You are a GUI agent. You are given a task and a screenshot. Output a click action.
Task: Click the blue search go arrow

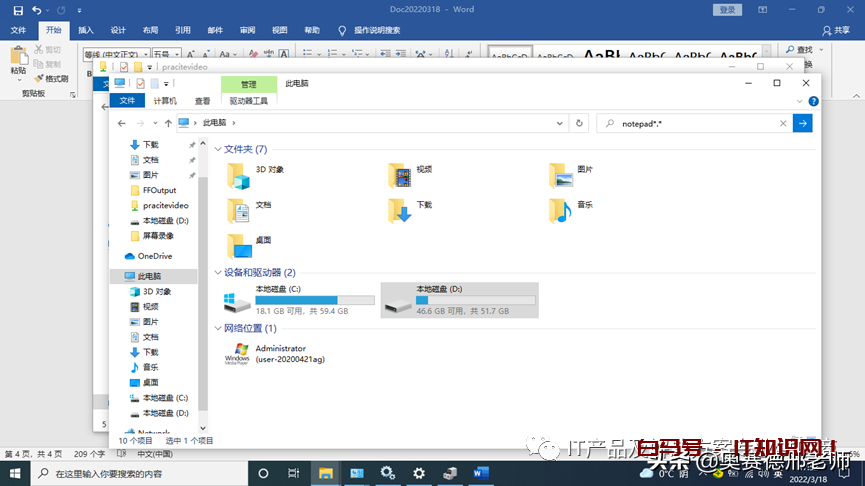tap(802, 123)
